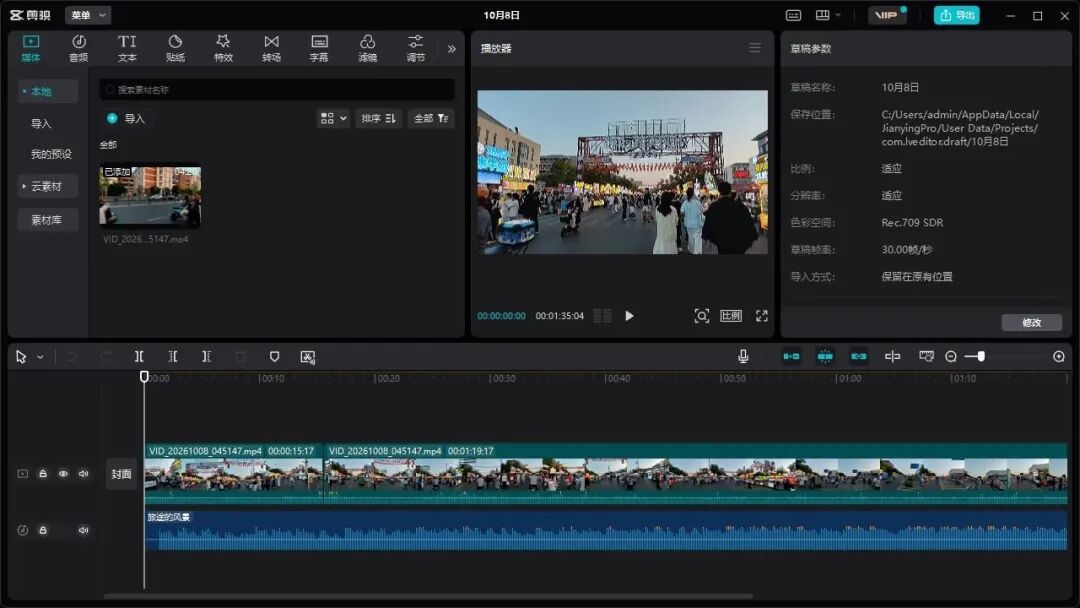
Task: Click the 比例 aspect ratio button
Action: pyautogui.click(x=731, y=315)
